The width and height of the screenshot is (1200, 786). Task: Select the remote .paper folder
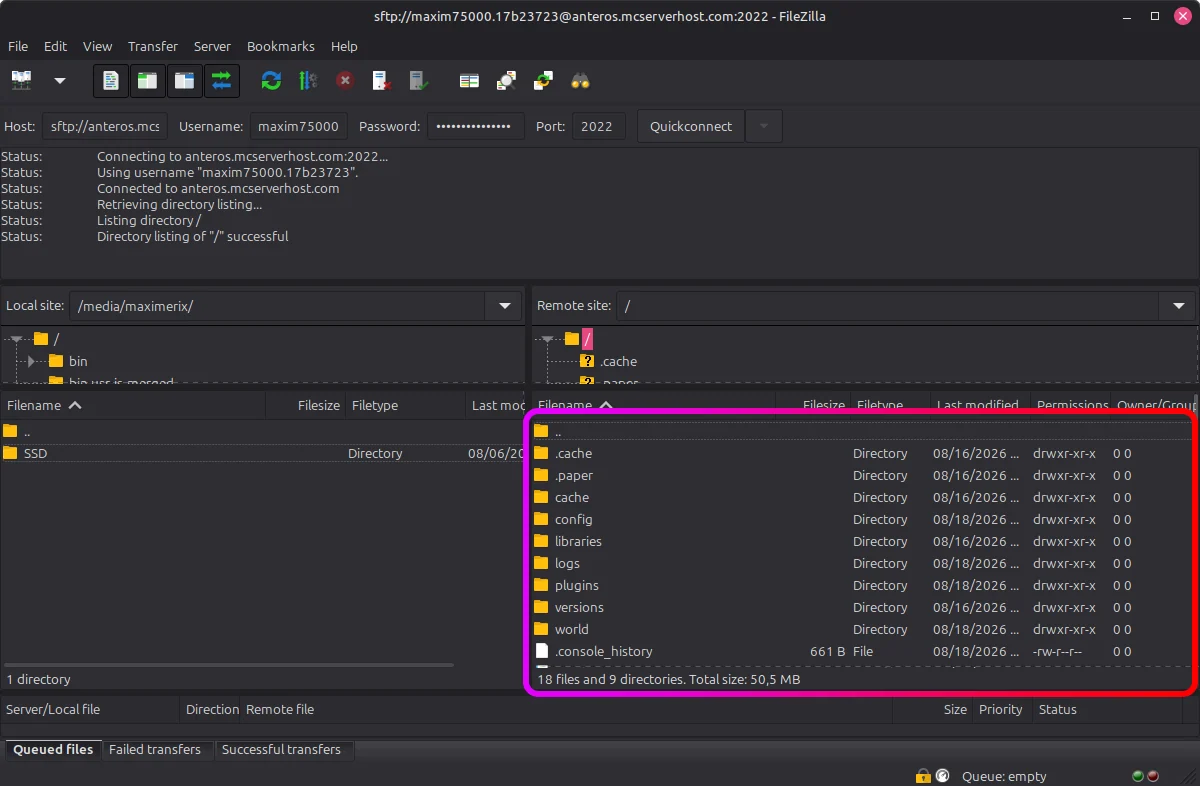click(x=863, y=475)
